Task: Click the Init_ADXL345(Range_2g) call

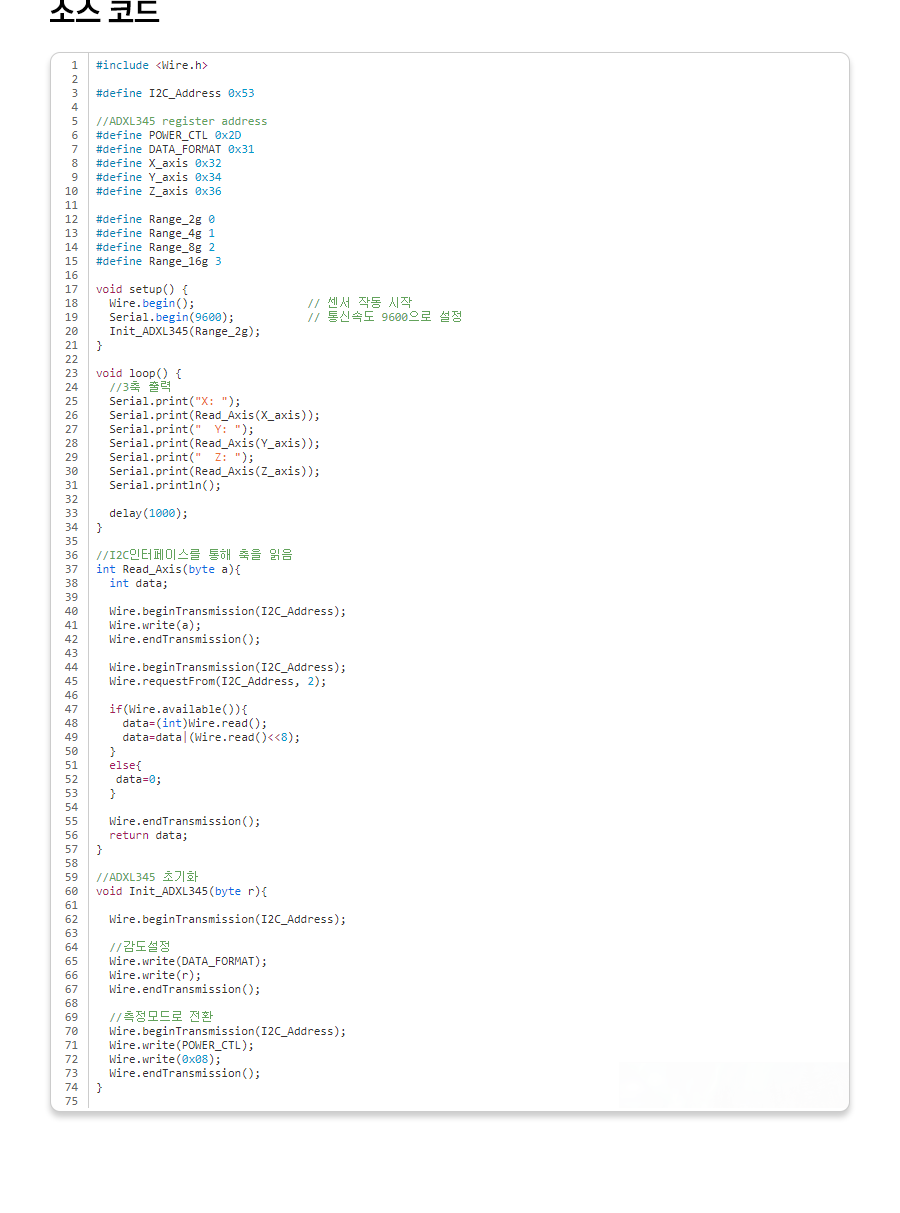Action: pyautogui.click(x=184, y=331)
